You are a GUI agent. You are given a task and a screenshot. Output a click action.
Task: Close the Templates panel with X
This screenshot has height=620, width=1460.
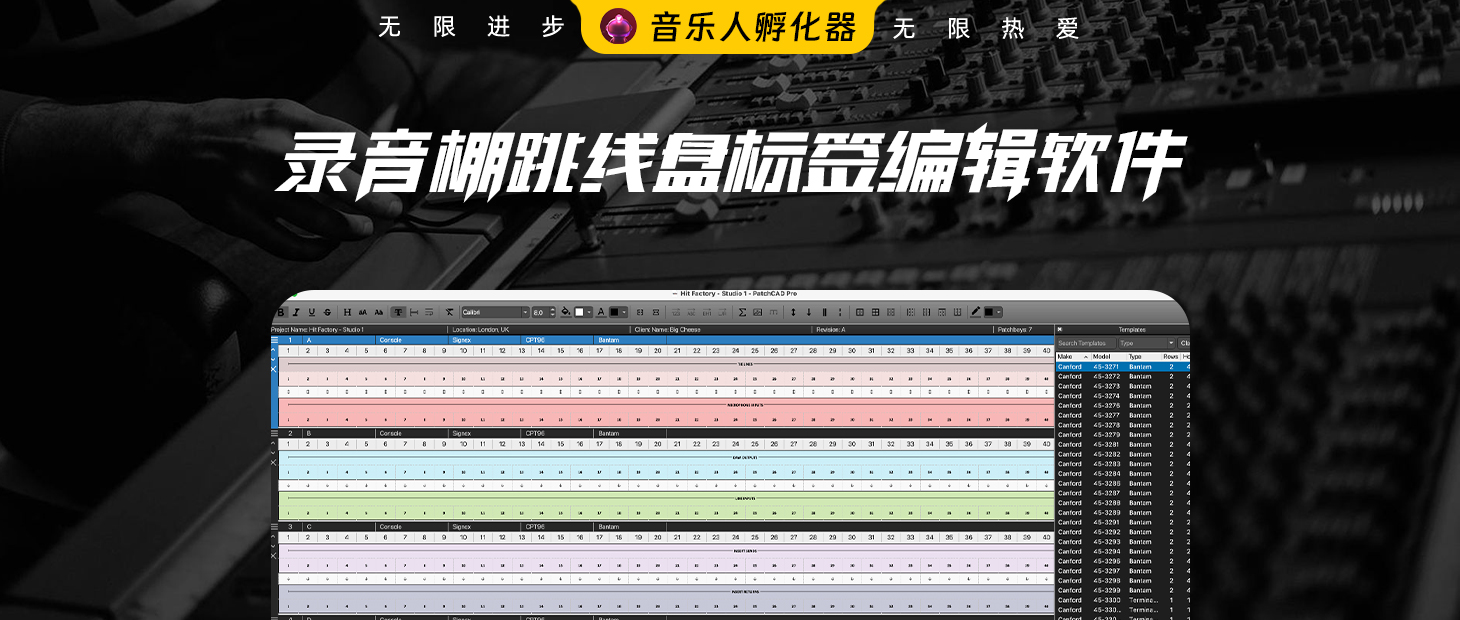pyautogui.click(x=1060, y=329)
